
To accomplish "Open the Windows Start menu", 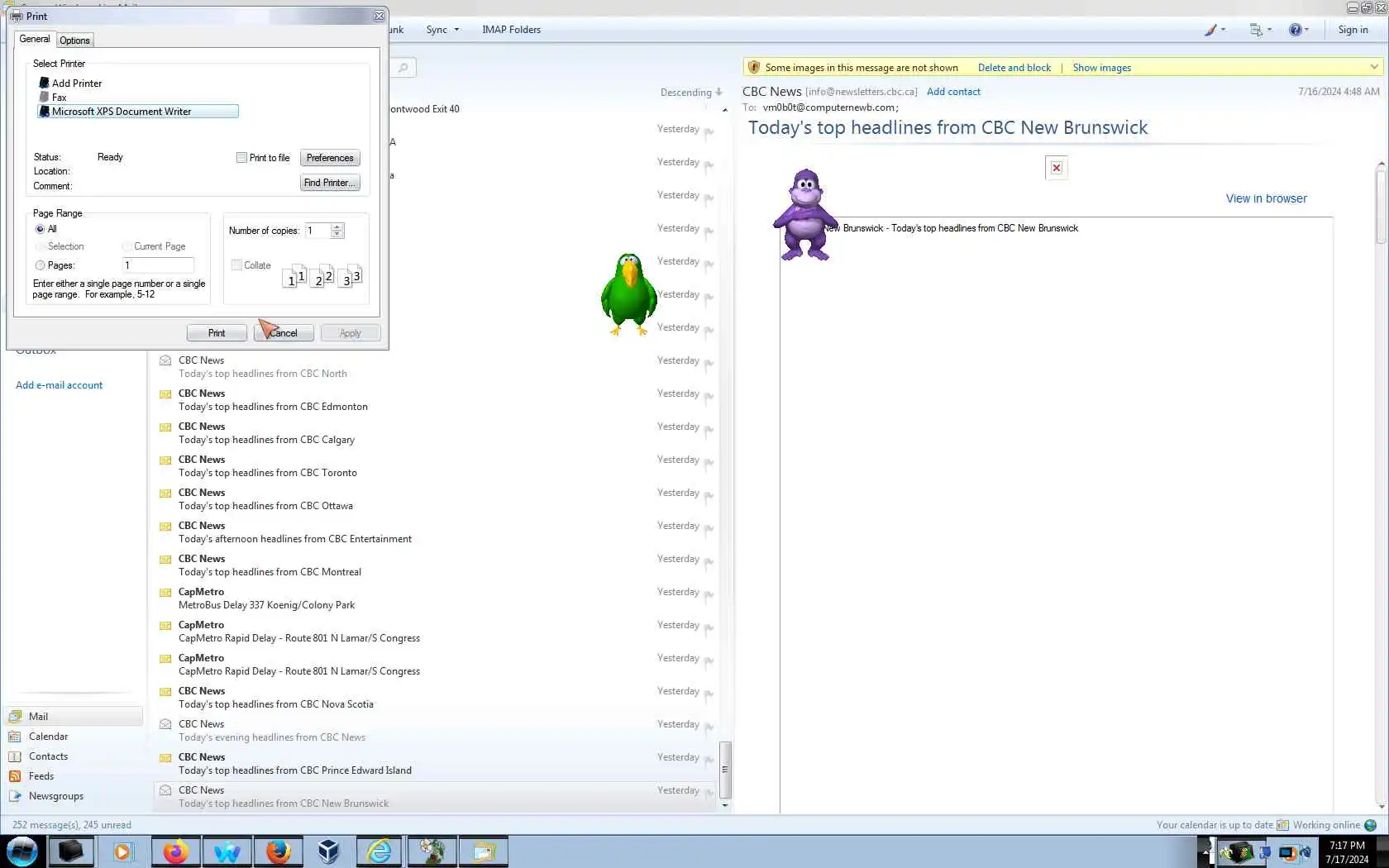I will pos(22,851).
